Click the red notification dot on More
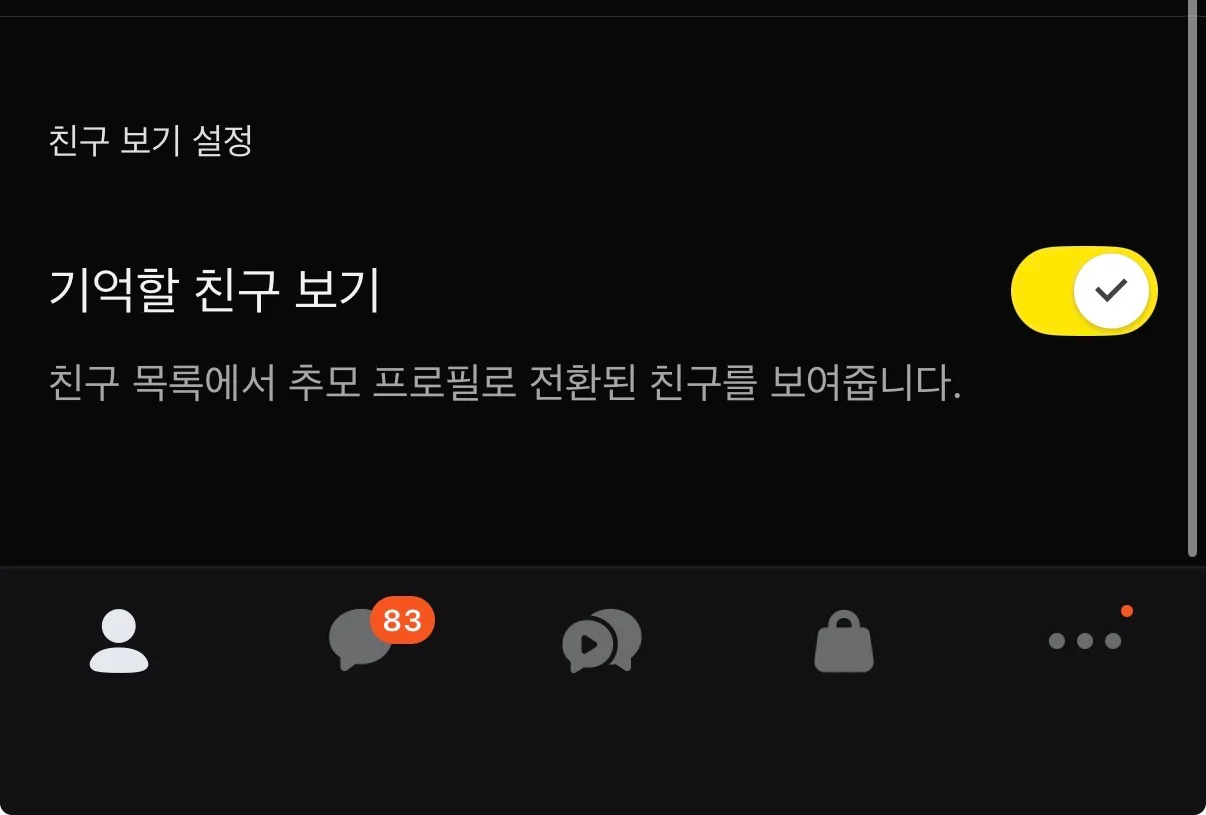 (1127, 610)
